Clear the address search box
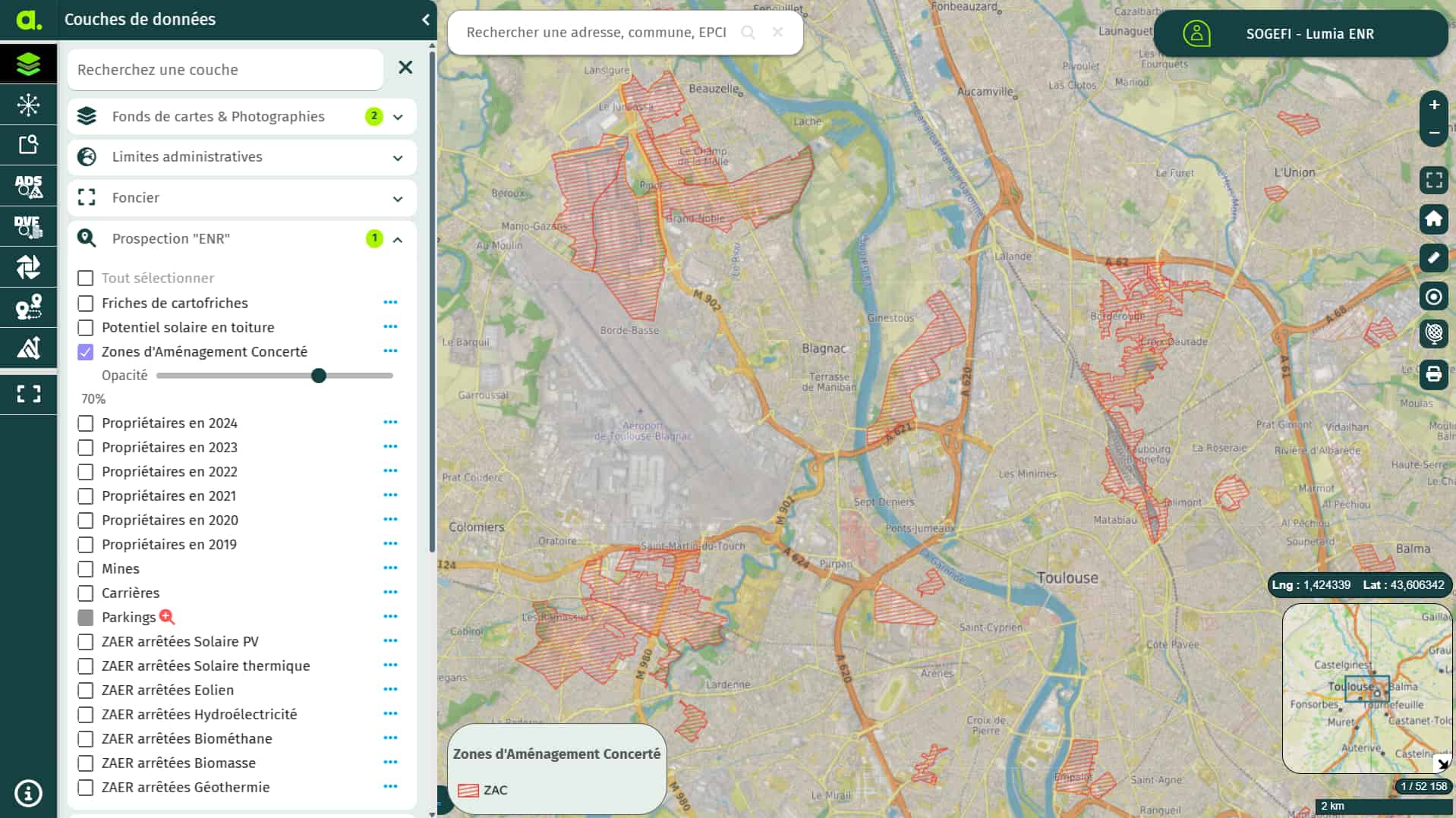Viewport: 1456px width, 818px height. coord(777,32)
